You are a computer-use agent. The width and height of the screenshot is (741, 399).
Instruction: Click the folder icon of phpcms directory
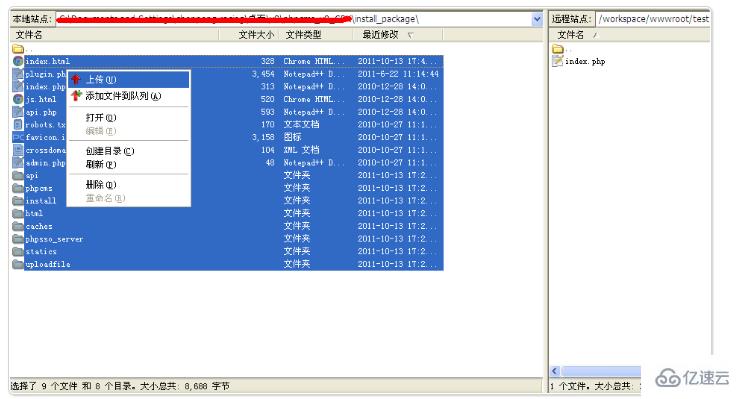(18, 188)
